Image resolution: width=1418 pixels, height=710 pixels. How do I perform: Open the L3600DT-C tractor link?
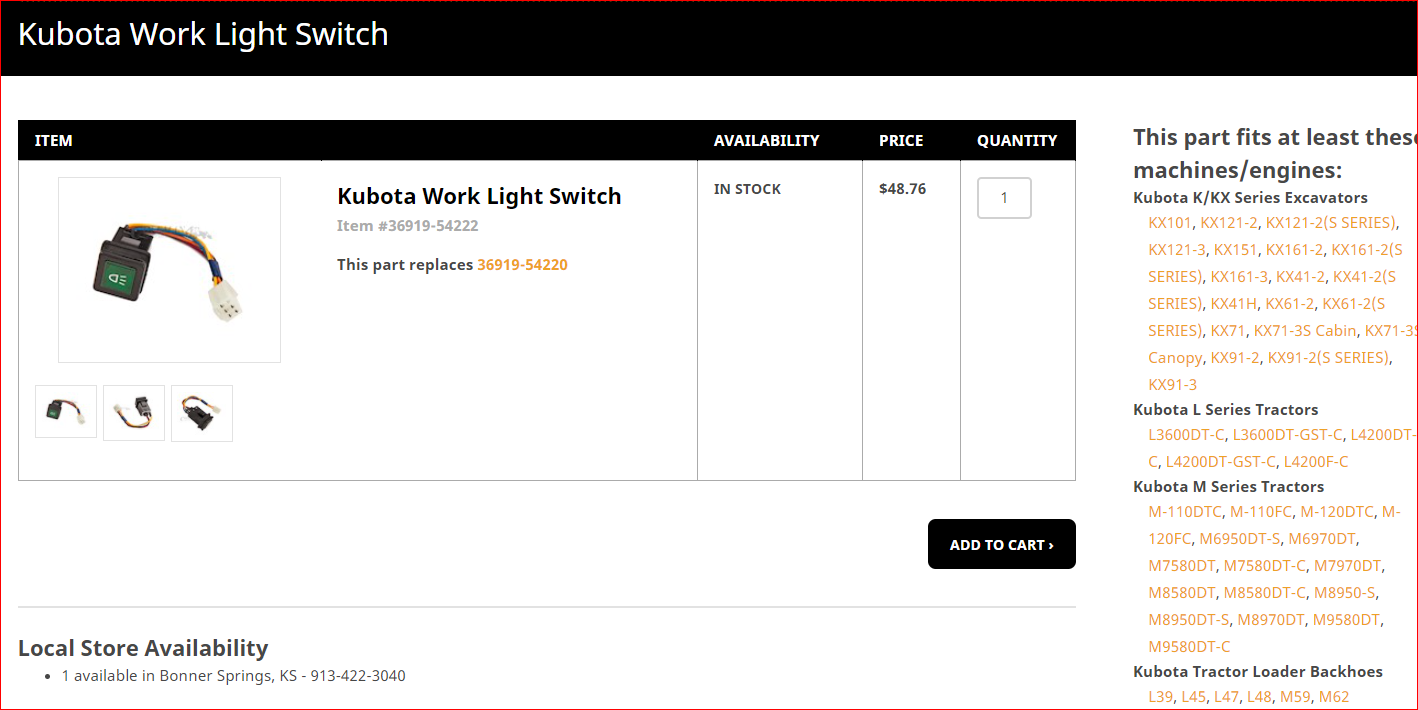click(x=1186, y=435)
